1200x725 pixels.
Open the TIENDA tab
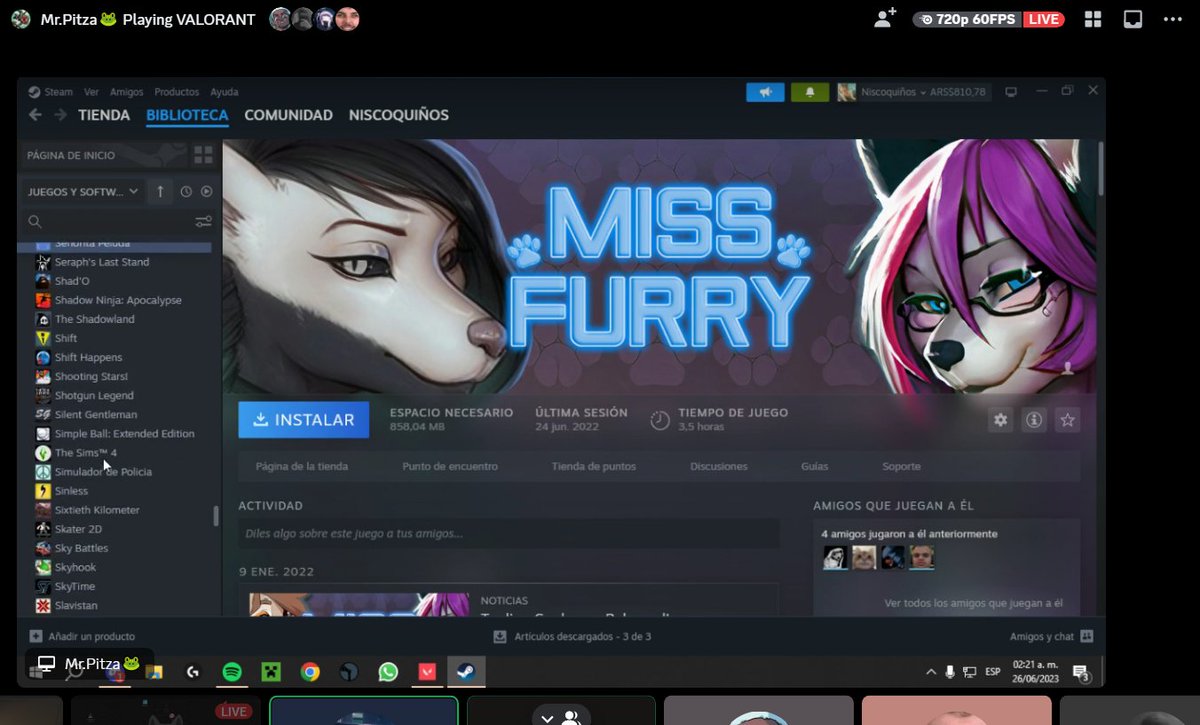click(104, 115)
